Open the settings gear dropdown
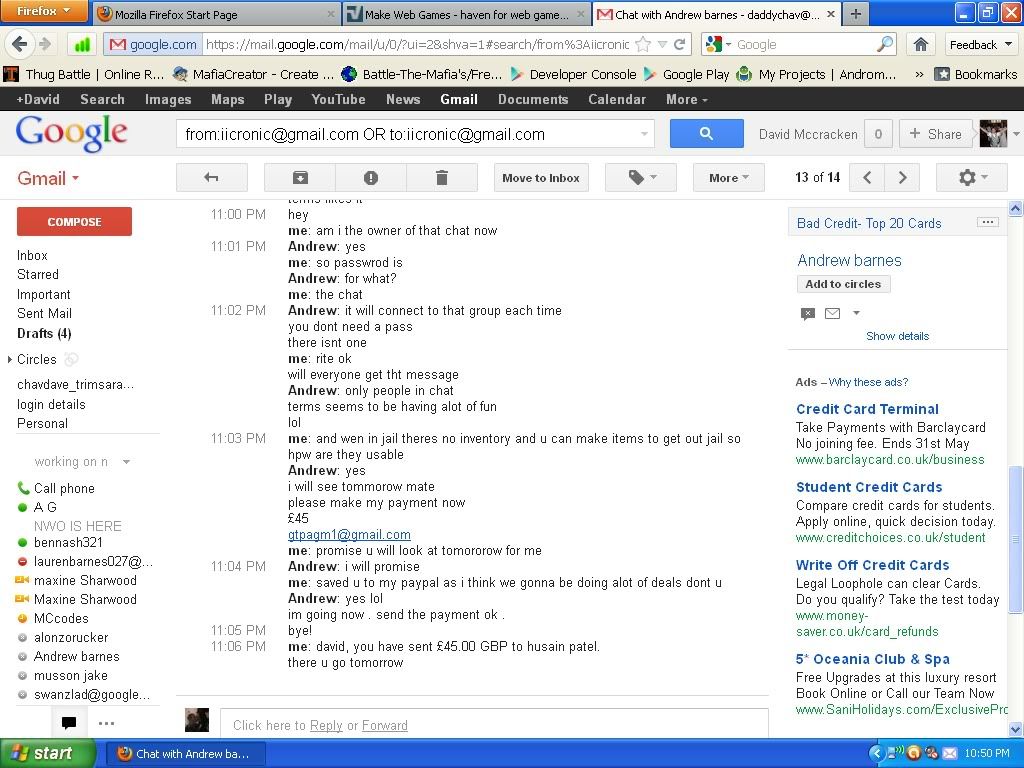 tap(971, 178)
